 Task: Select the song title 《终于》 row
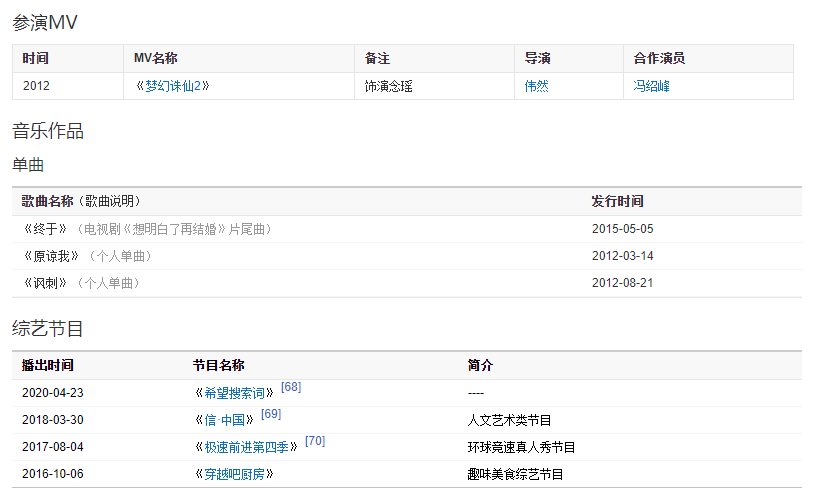[x=44, y=229]
